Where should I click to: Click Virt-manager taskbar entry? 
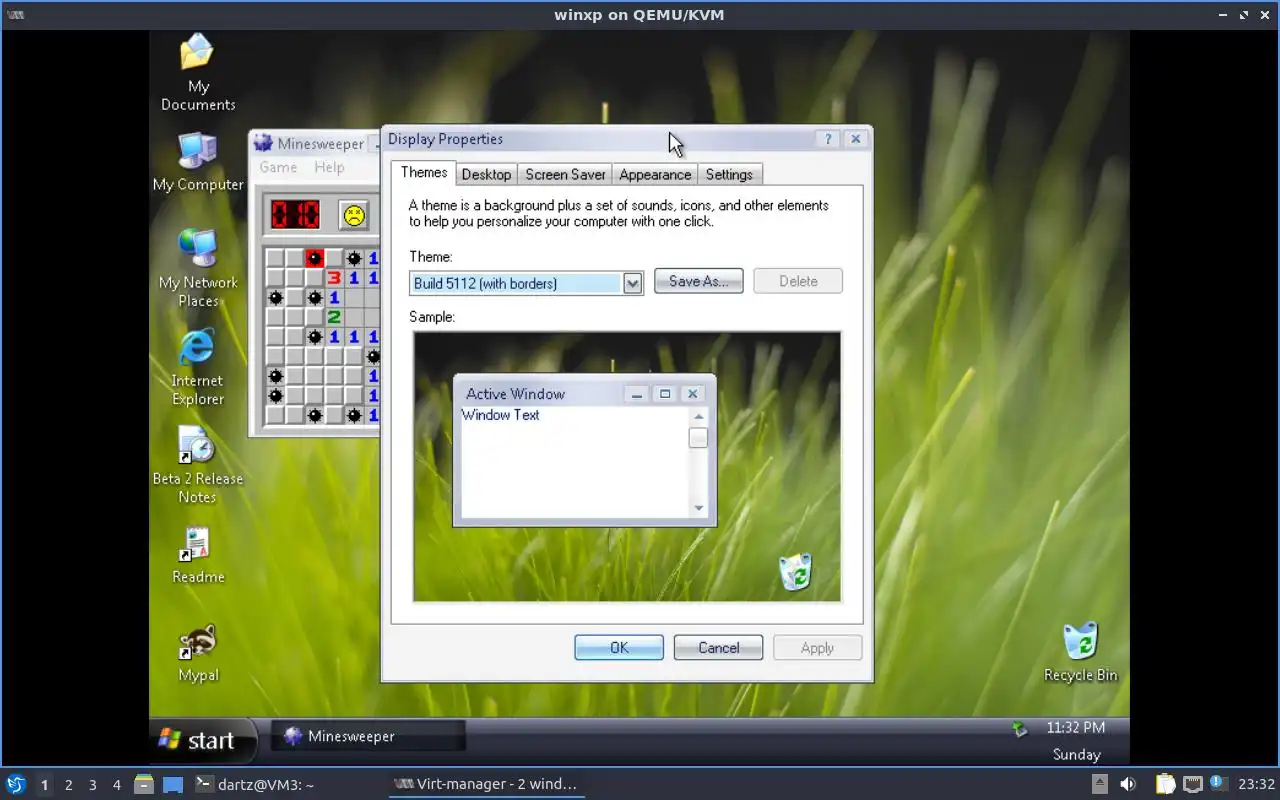[x=486, y=784]
